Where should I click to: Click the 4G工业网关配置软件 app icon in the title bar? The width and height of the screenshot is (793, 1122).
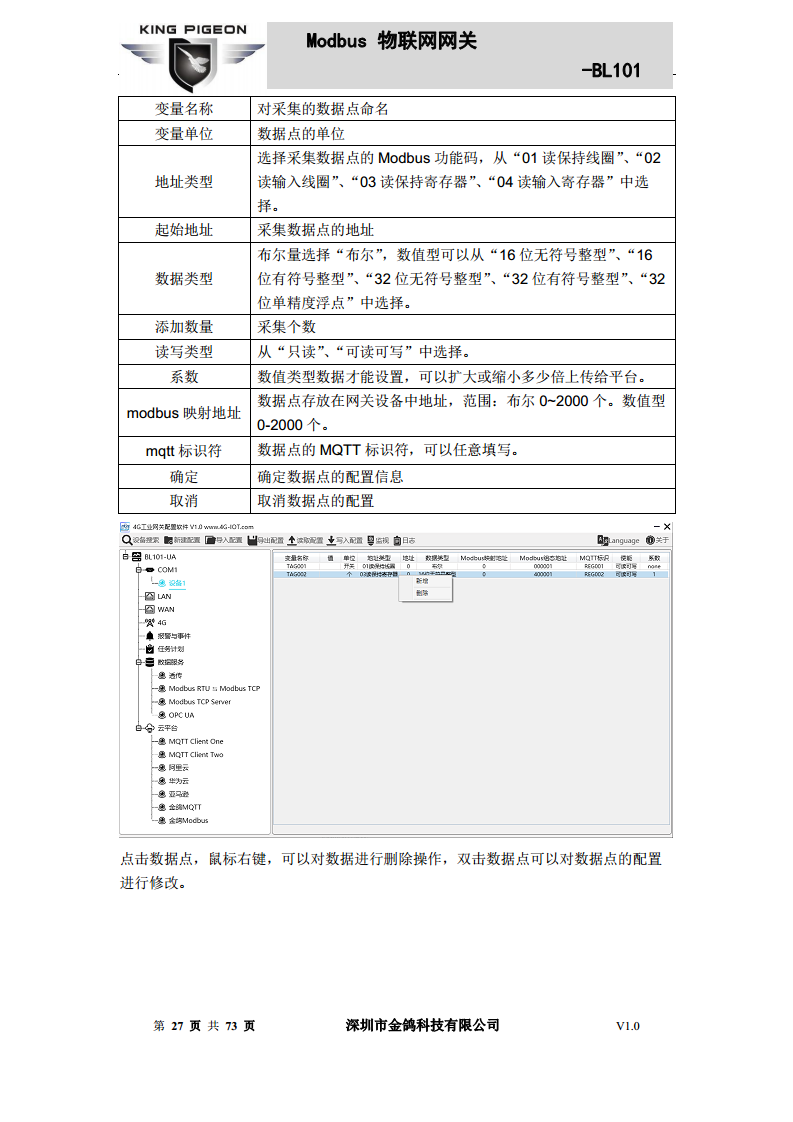point(125,527)
